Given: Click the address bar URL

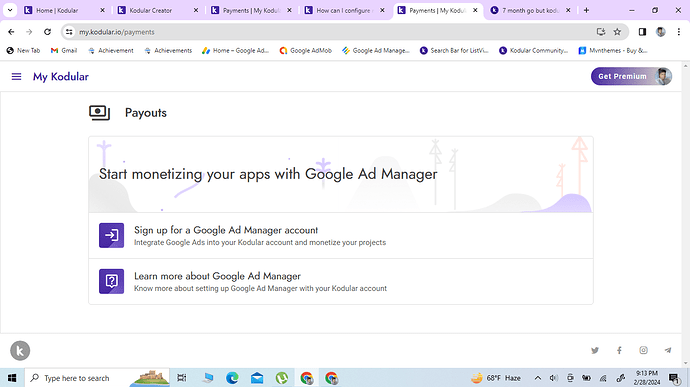Looking at the screenshot, I should click(x=117, y=32).
